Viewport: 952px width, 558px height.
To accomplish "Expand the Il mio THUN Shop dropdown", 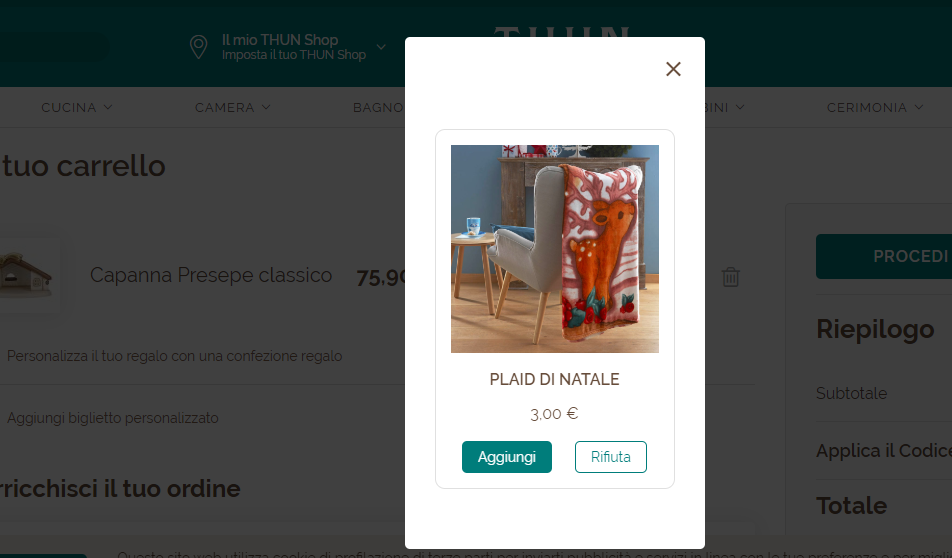I will pyautogui.click(x=381, y=47).
